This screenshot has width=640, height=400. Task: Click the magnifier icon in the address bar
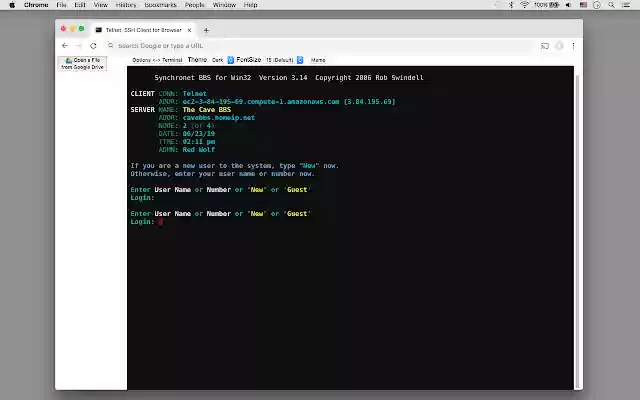point(111,45)
